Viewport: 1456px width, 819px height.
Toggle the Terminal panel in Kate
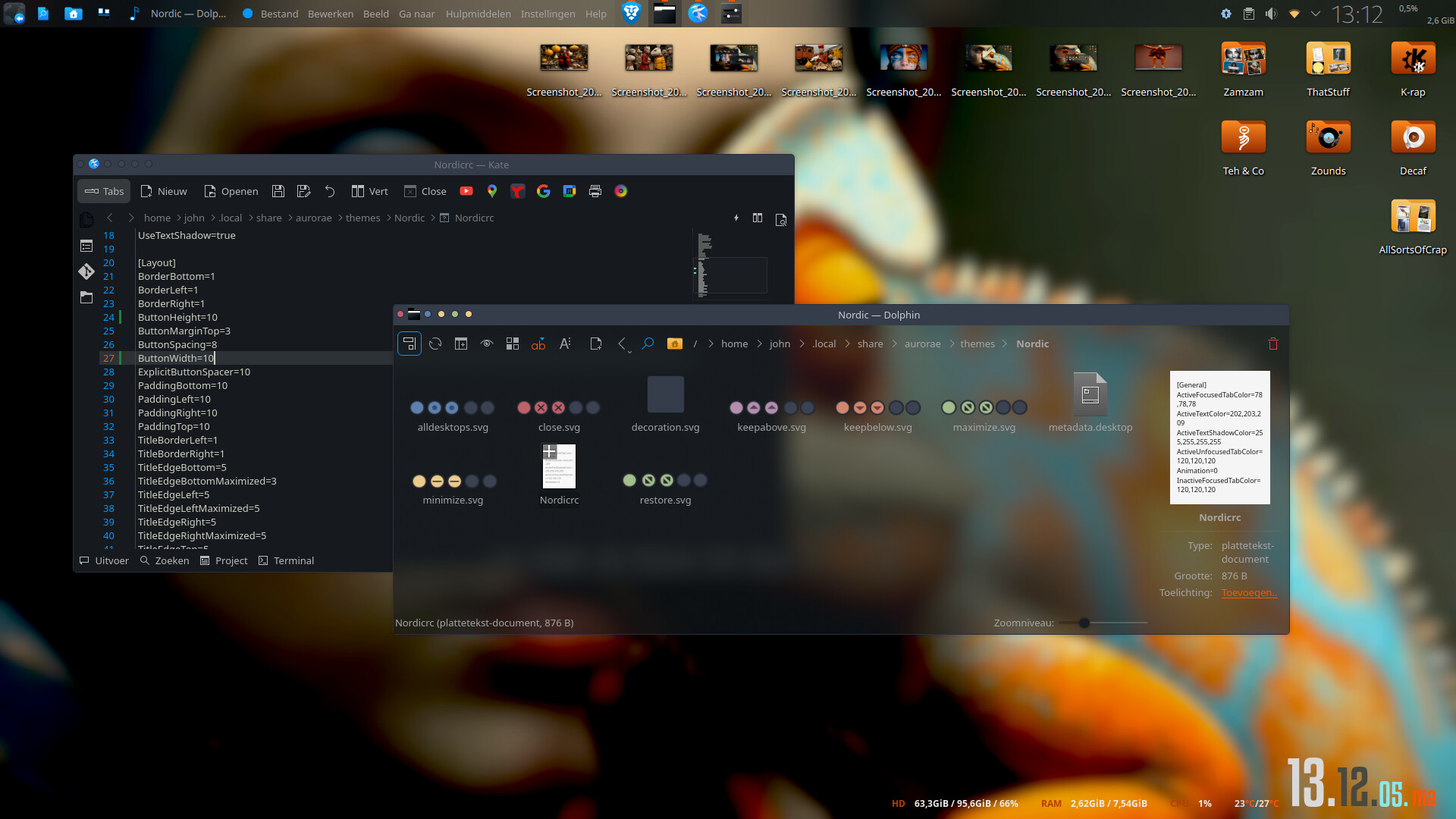click(286, 560)
